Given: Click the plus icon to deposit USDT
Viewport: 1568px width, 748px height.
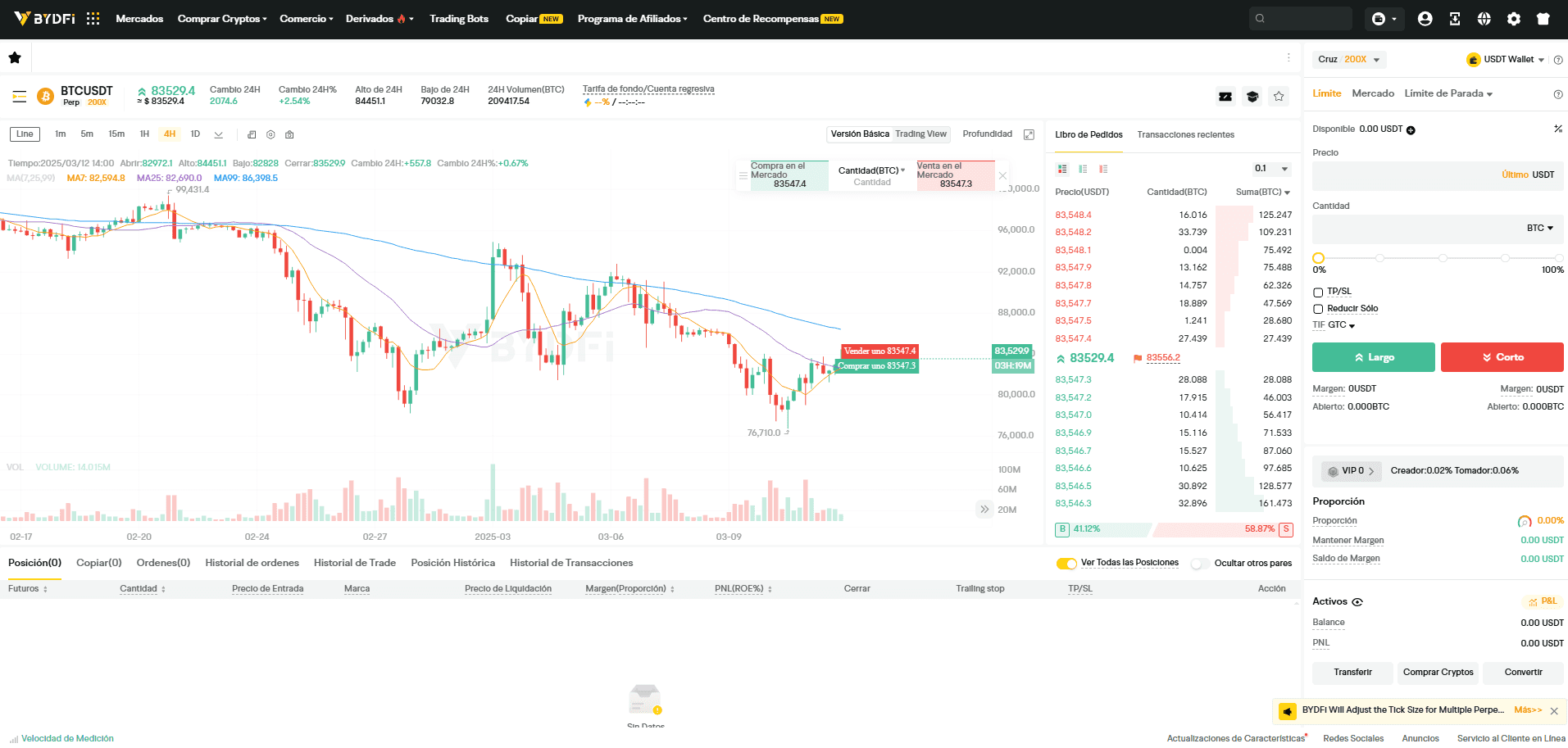Looking at the screenshot, I should coord(1411,129).
